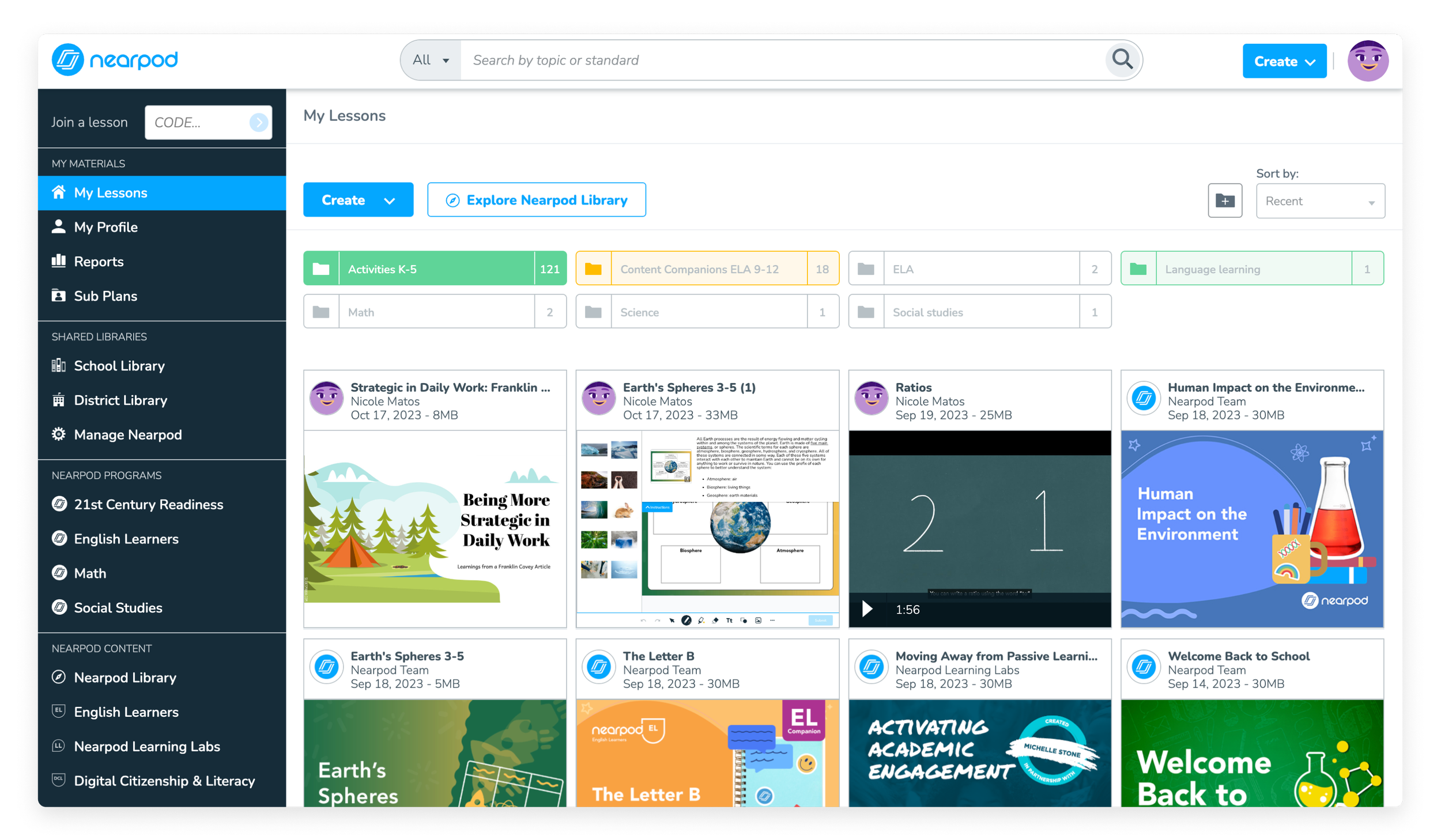Image resolution: width=1441 pixels, height=840 pixels.
Task: Open Human Impact on the Environment thumbnail
Action: pyautogui.click(x=1251, y=528)
